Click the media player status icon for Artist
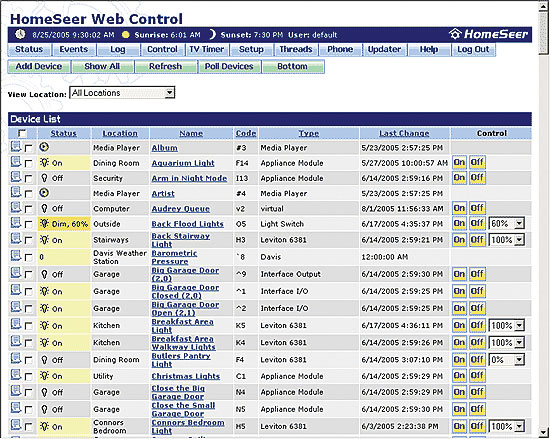This screenshot has width=550, height=439. [x=44, y=193]
